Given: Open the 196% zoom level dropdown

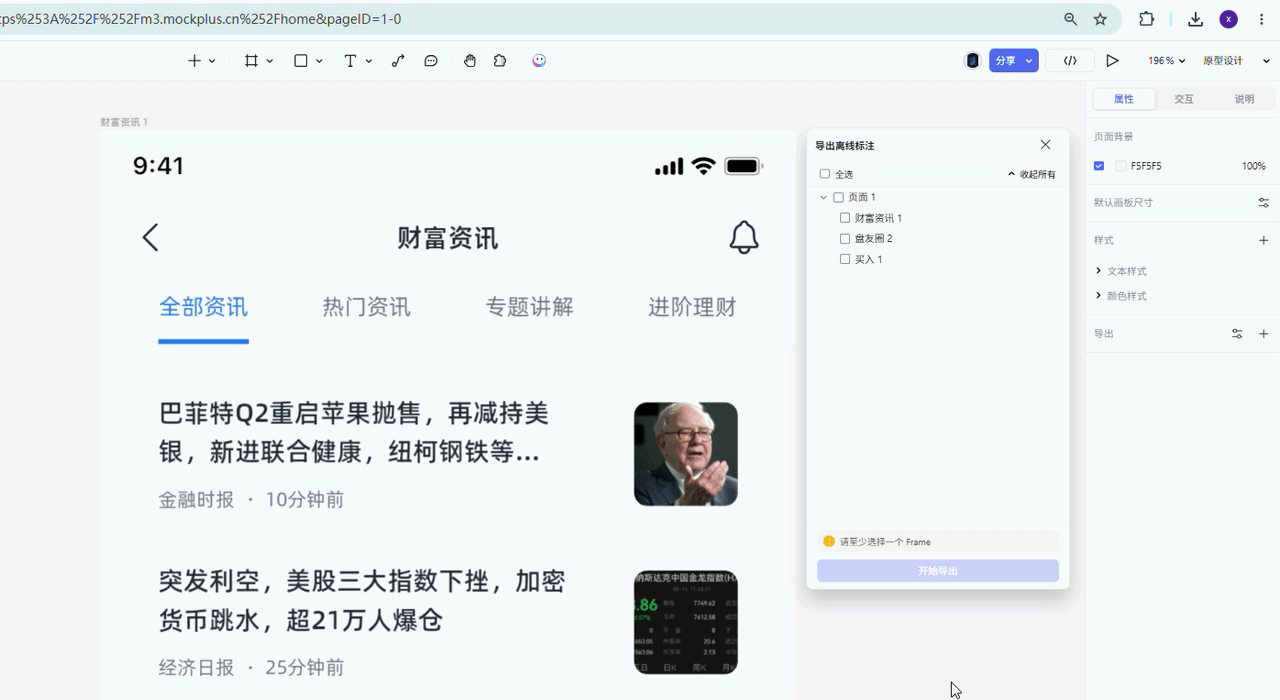Looking at the screenshot, I should pos(1166,61).
